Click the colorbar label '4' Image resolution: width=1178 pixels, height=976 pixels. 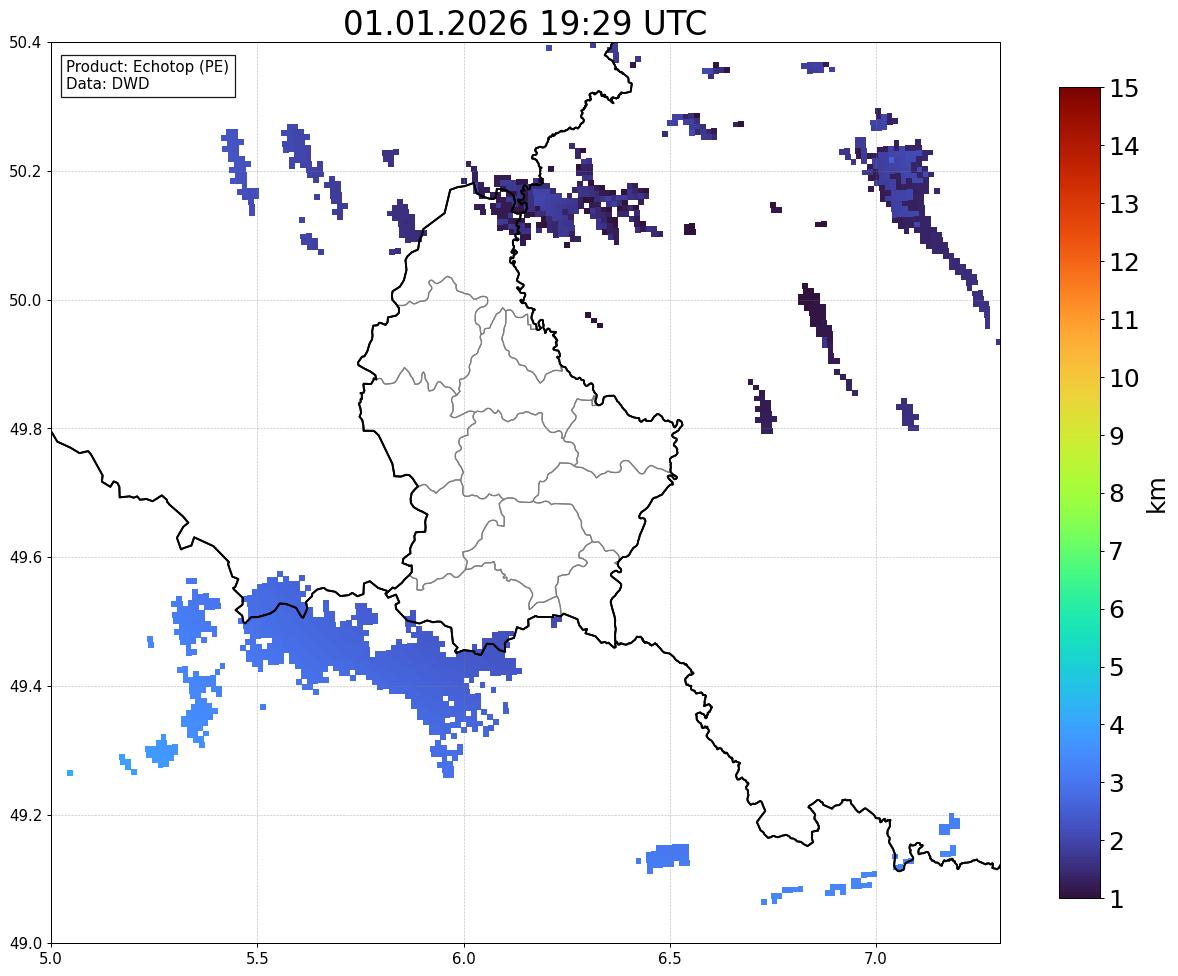pos(1117,725)
